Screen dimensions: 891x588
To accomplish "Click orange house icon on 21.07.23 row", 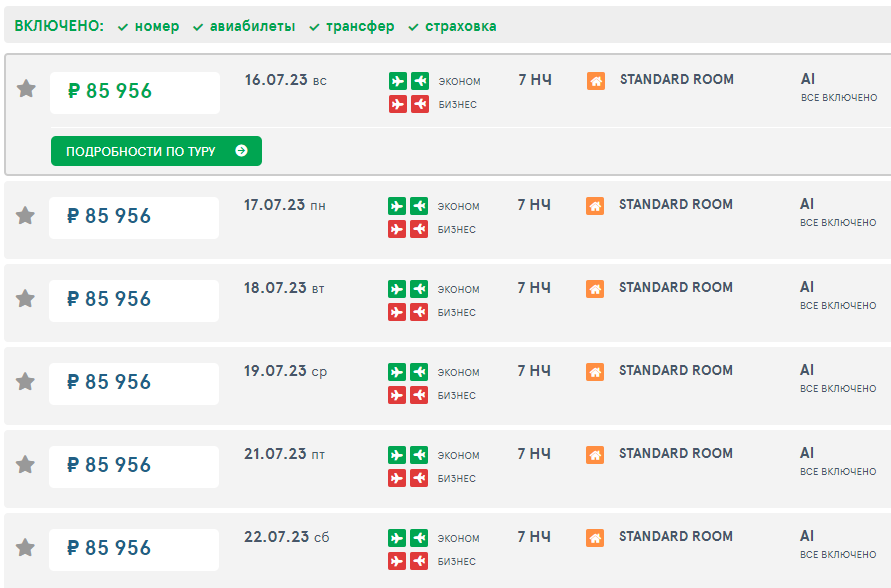I will [595, 454].
